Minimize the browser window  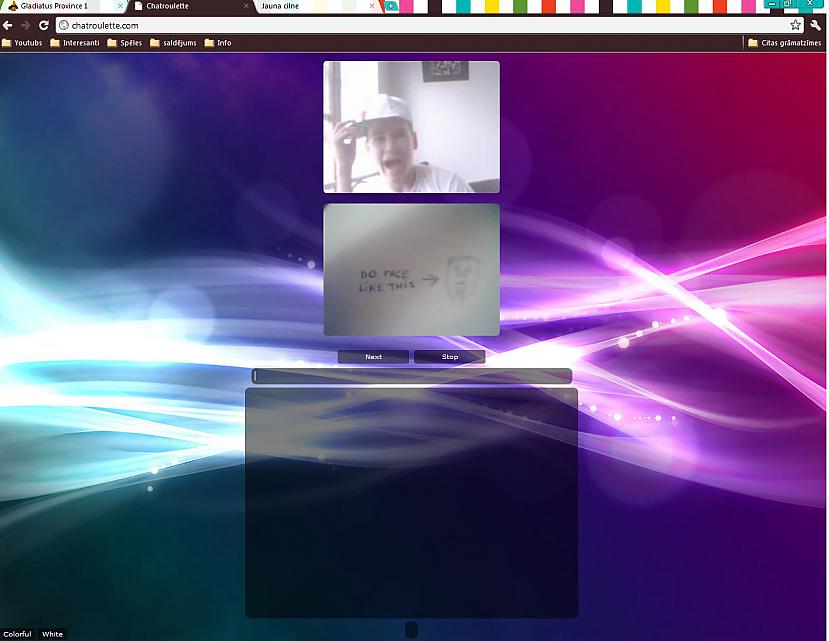click(x=772, y=4)
